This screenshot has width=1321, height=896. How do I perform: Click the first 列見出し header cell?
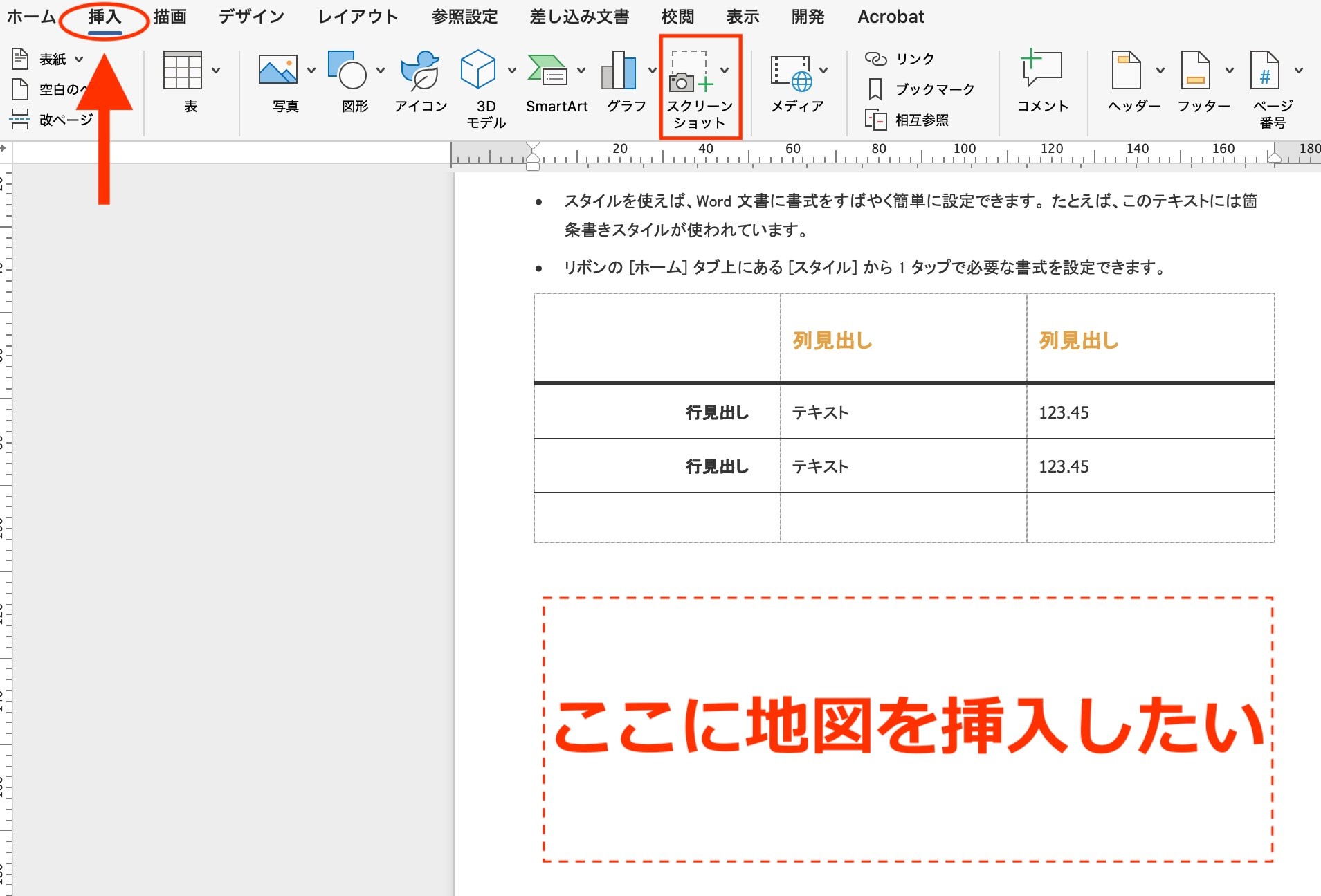[903, 338]
